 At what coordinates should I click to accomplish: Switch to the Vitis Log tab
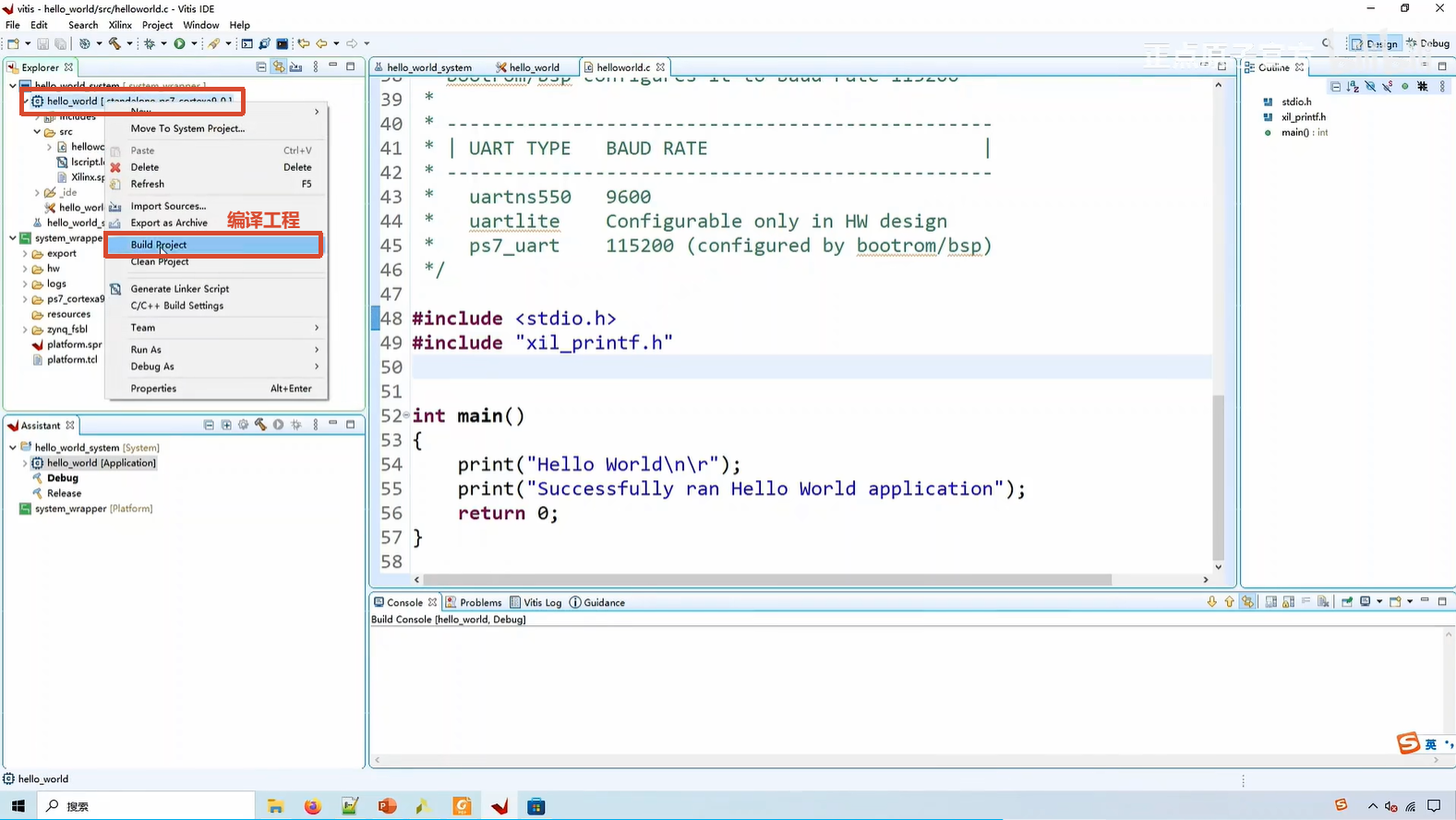coord(535,602)
